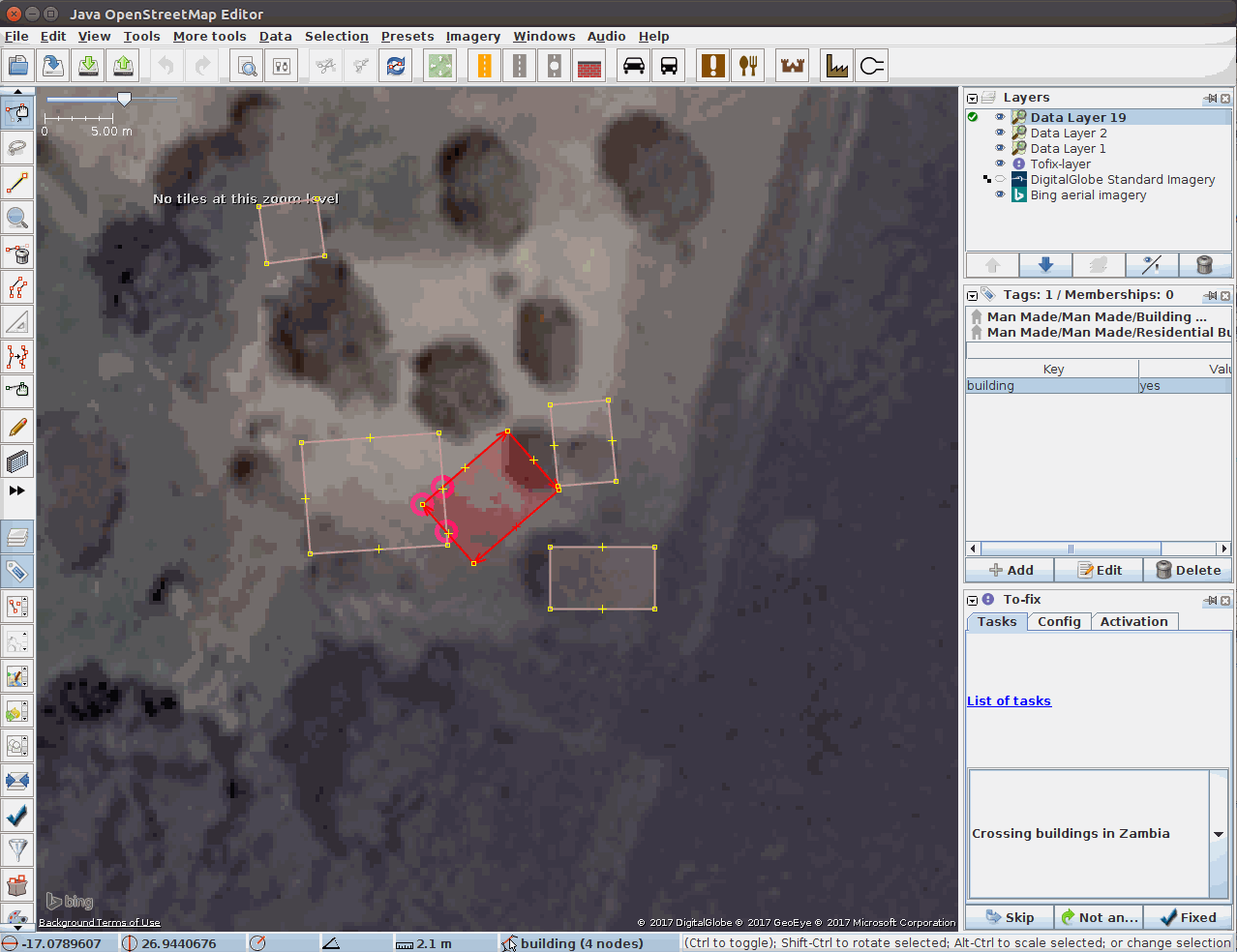Click the Filter funnel sidebar icon
This screenshot has height=952, width=1237.
click(17, 849)
